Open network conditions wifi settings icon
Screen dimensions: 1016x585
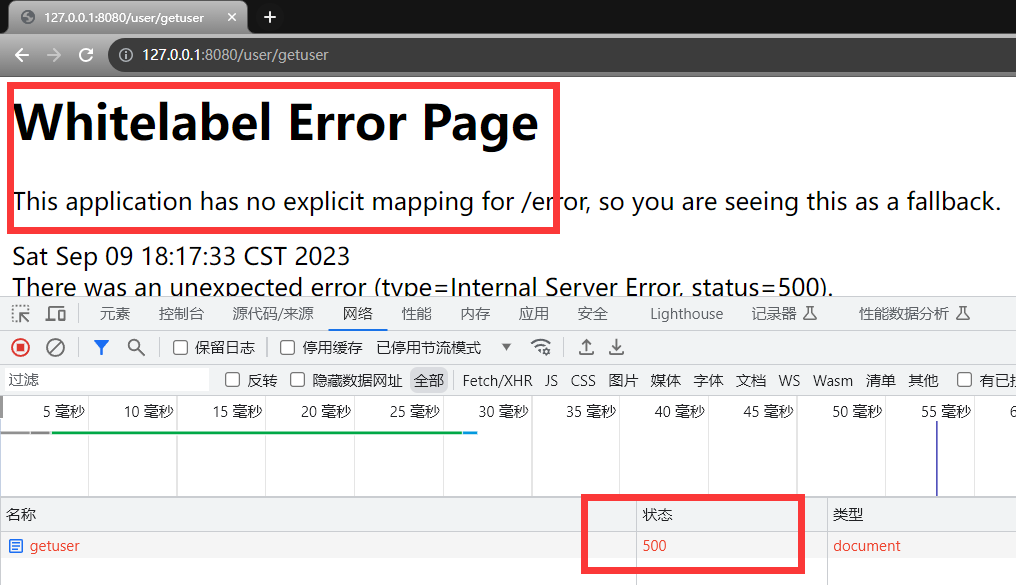pyautogui.click(x=540, y=347)
